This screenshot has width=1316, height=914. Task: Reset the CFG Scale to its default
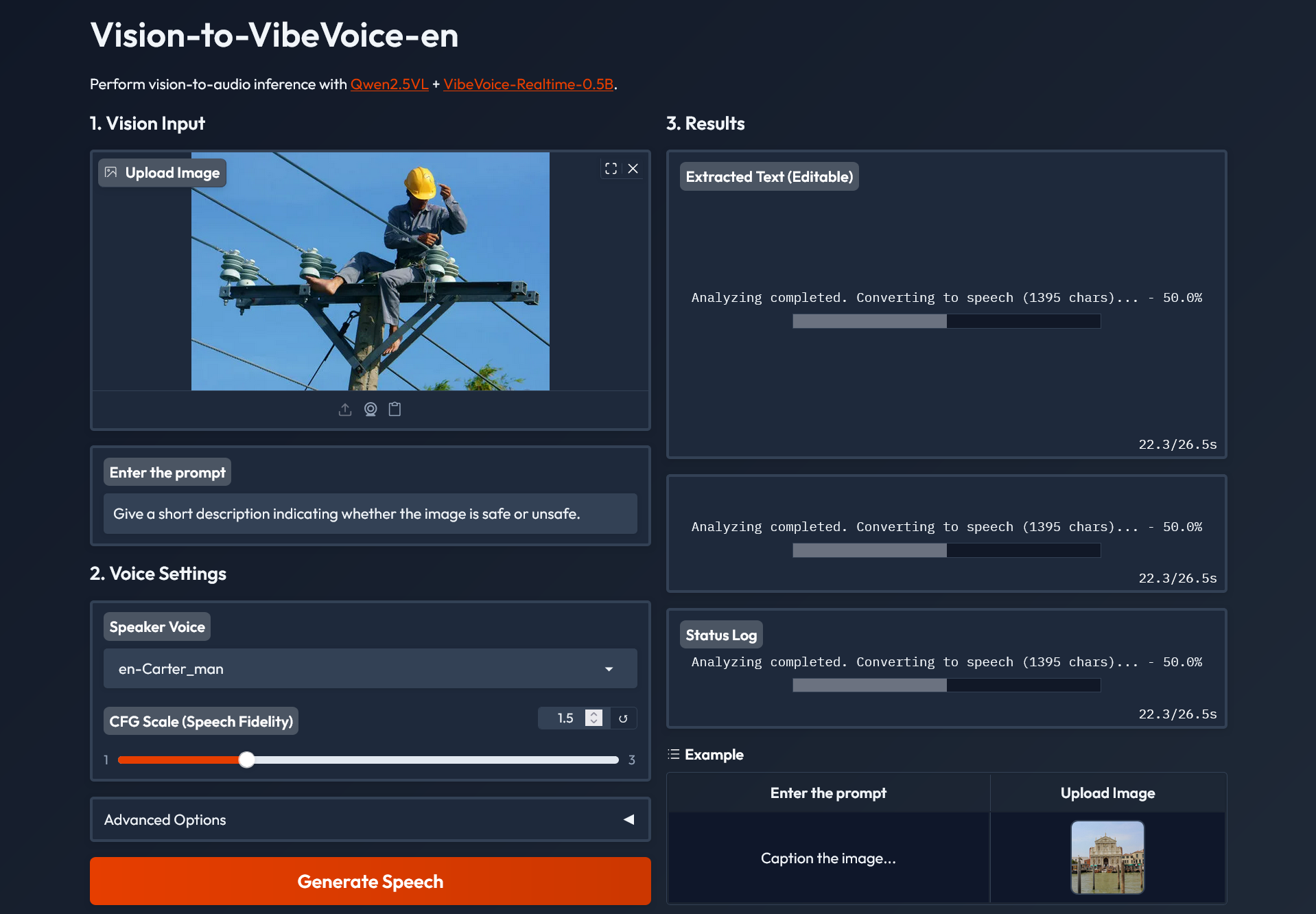pos(623,718)
